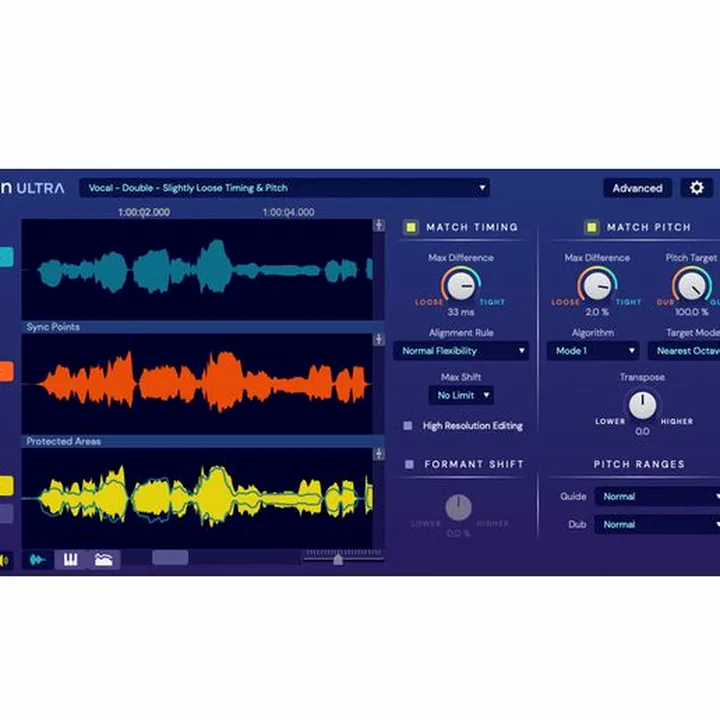
Task: Click the Match Pitch Max Difference knob
Action: click(x=597, y=286)
